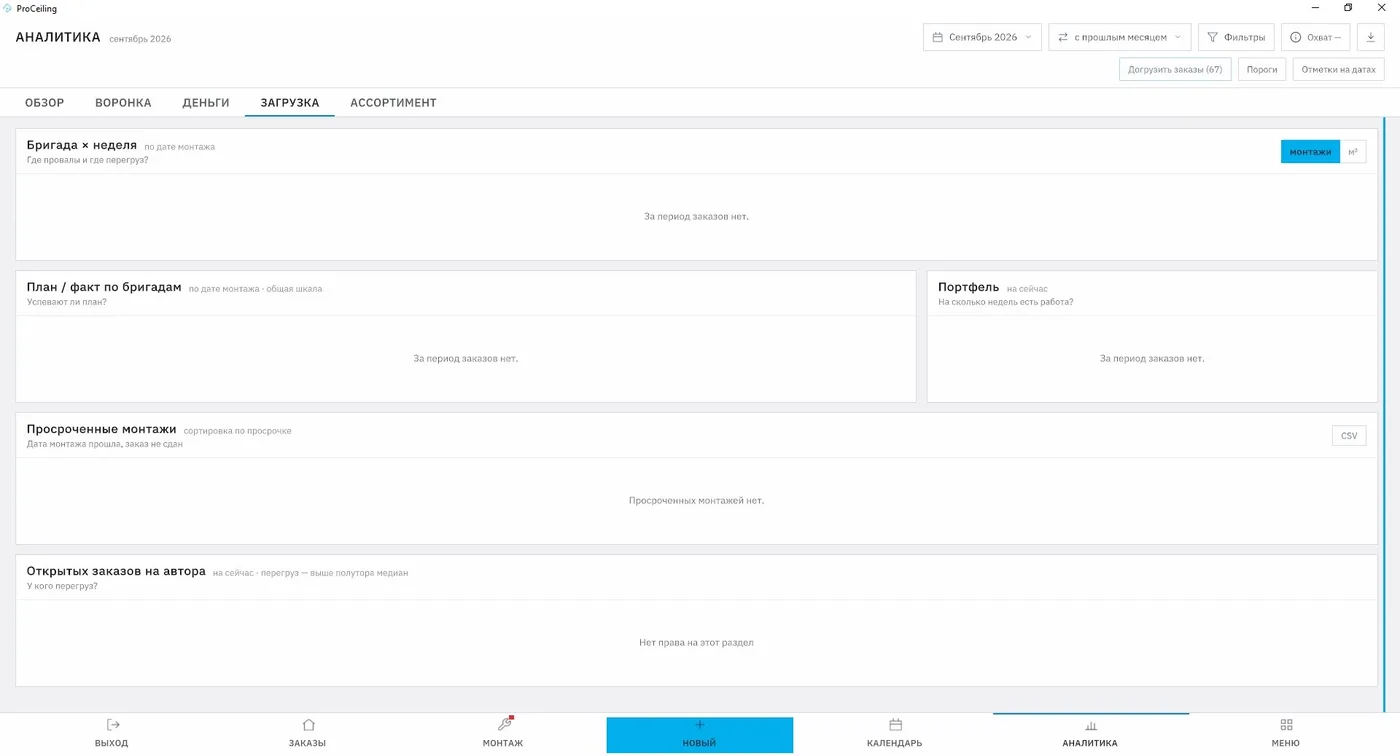This screenshot has width=1400, height=756.
Task: Click the 'Успевают ли план?' subtitle
Action: pyautogui.click(x=66, y=302)
